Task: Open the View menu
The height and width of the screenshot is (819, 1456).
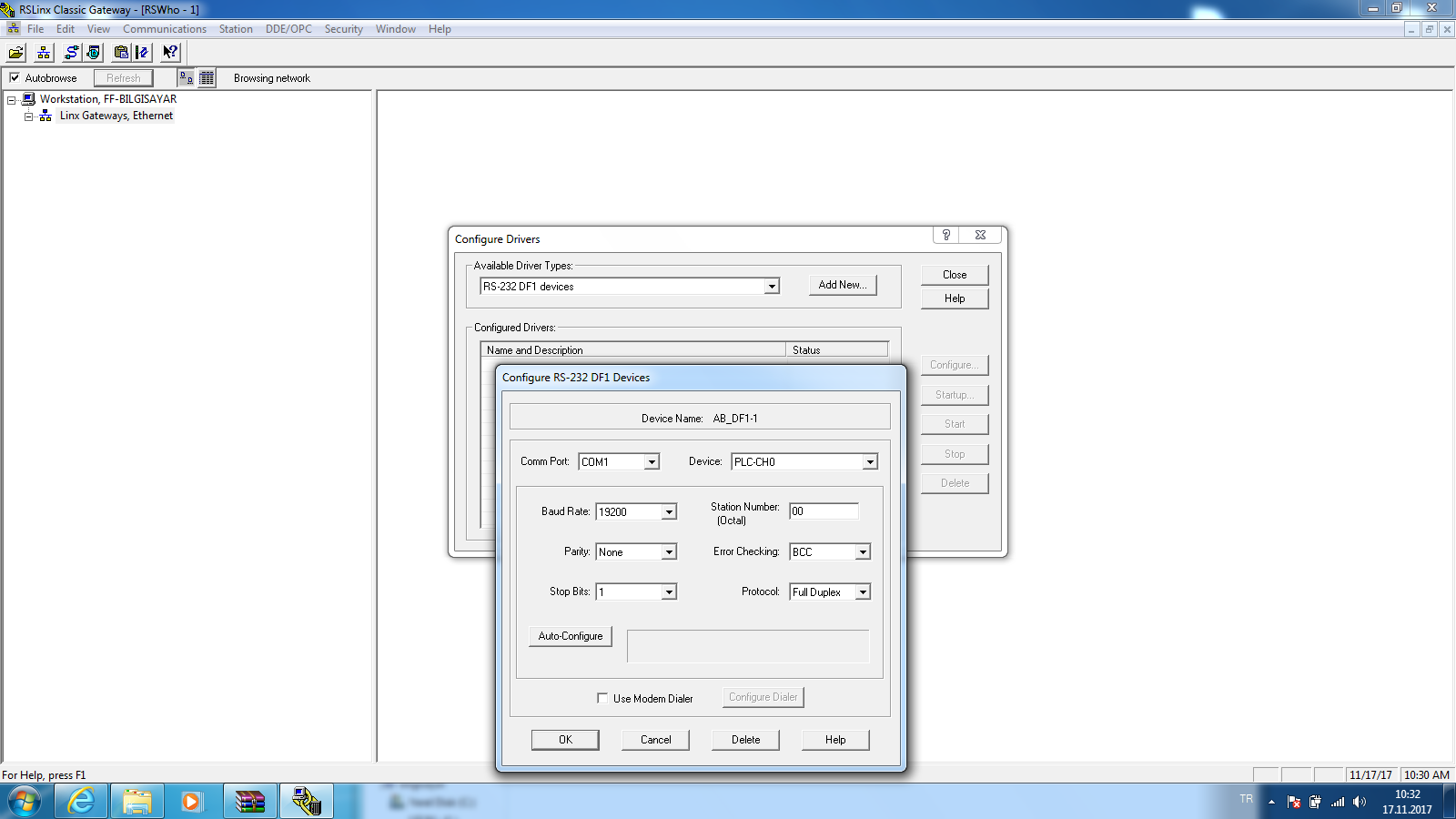Action: click(98, 29)
